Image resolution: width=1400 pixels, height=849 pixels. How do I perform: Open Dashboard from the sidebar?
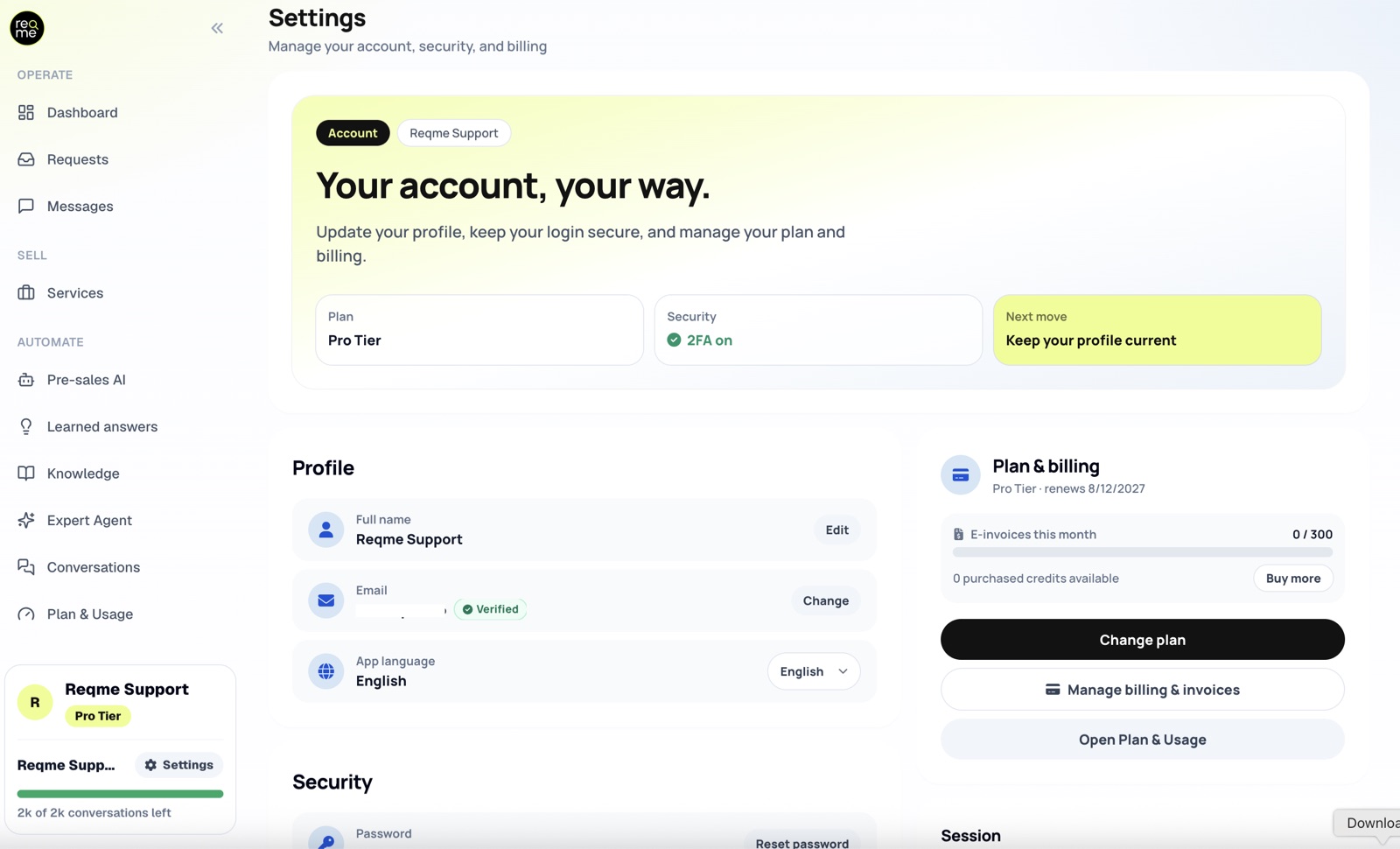point(82,112)
